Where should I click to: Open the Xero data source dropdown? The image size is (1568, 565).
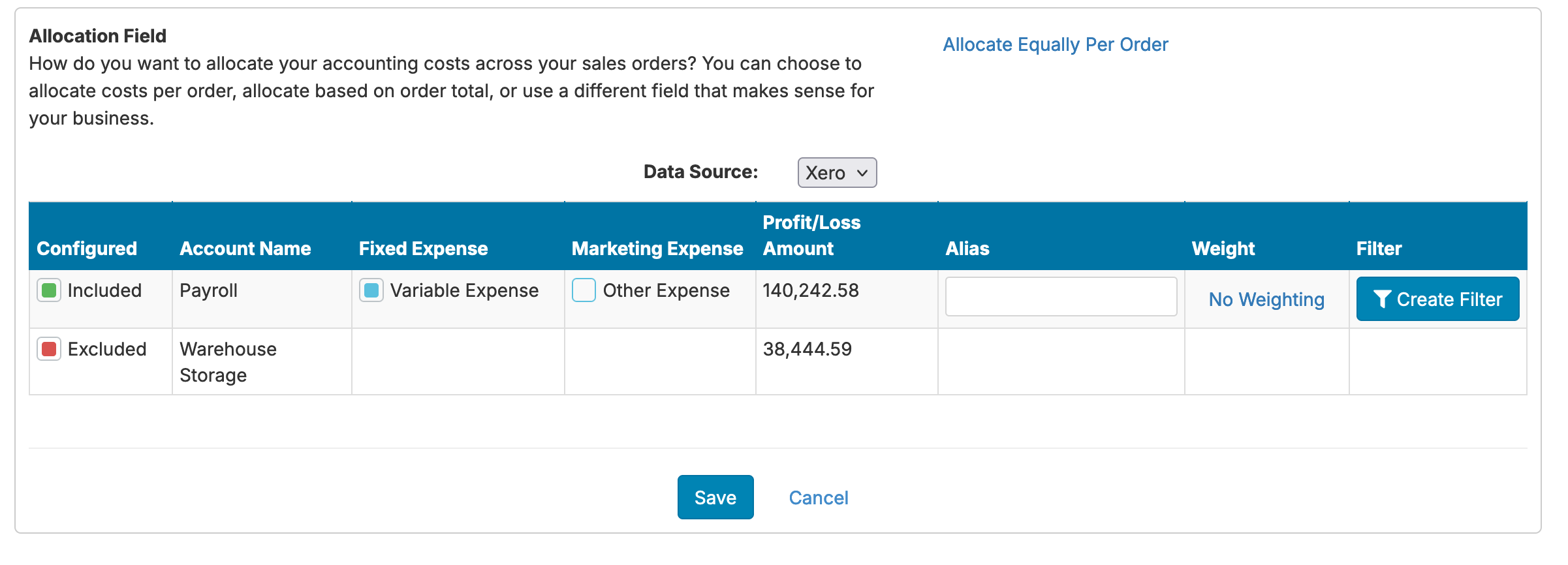pyautogui.click(x=837, y=173)
